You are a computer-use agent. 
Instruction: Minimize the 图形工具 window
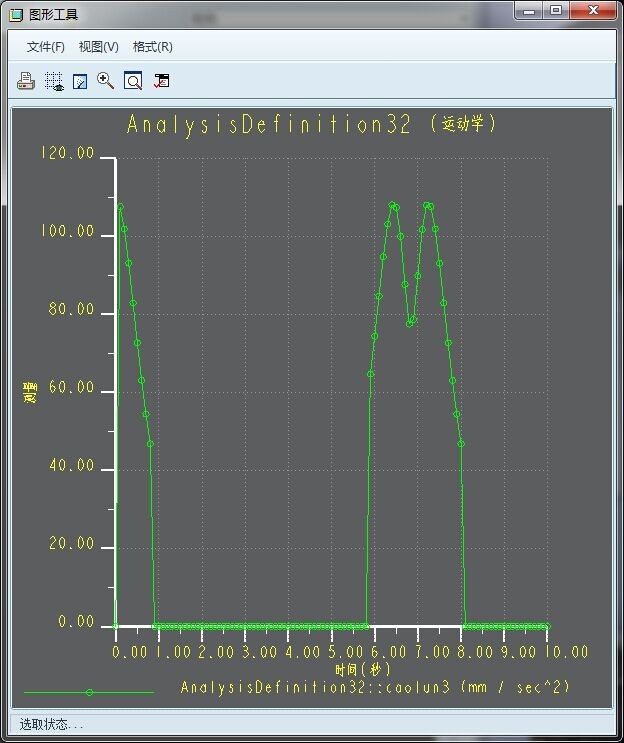[529, 10]
